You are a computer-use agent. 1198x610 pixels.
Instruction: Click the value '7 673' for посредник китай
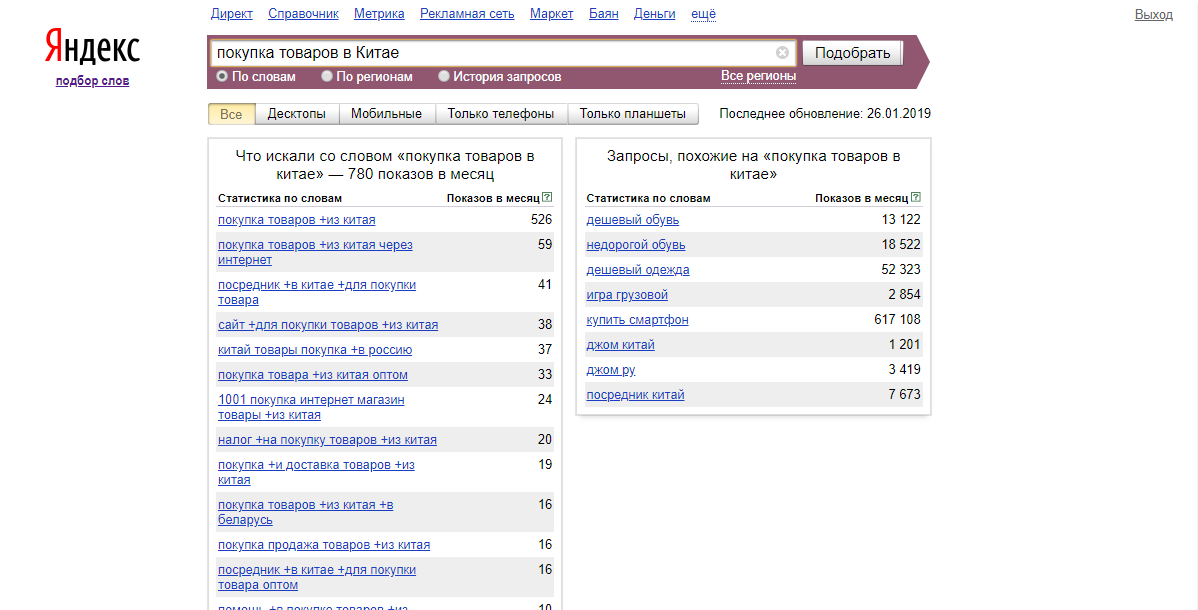(905, 394)
